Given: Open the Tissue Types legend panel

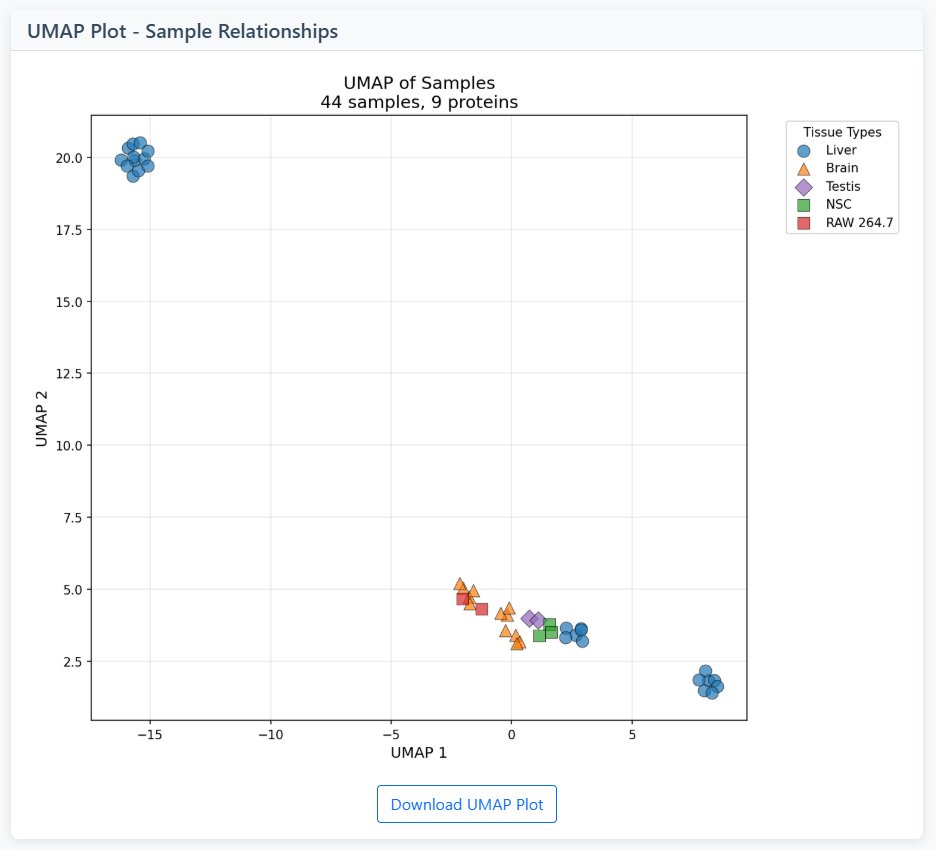Looking at the screenshot, I should coord(842,131).
